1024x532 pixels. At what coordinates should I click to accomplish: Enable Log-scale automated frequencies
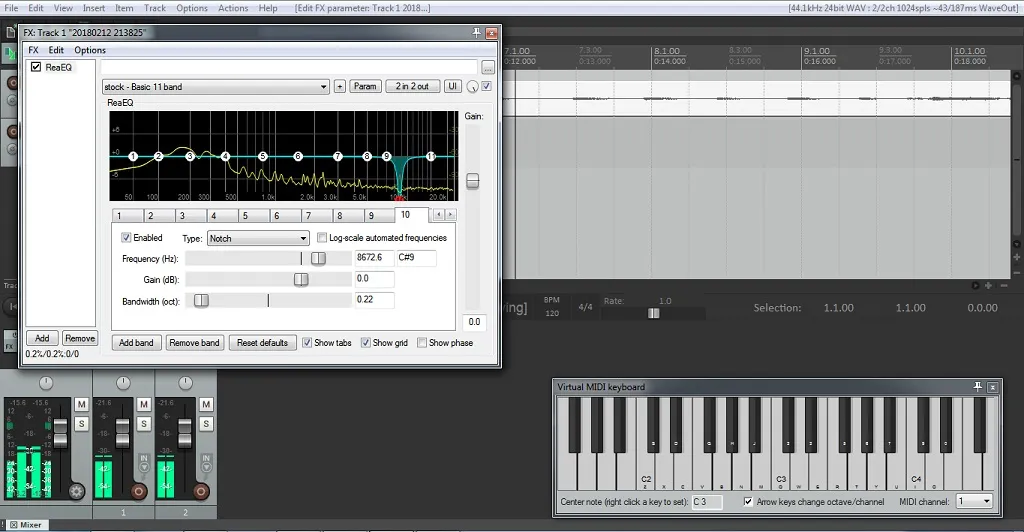321,238
